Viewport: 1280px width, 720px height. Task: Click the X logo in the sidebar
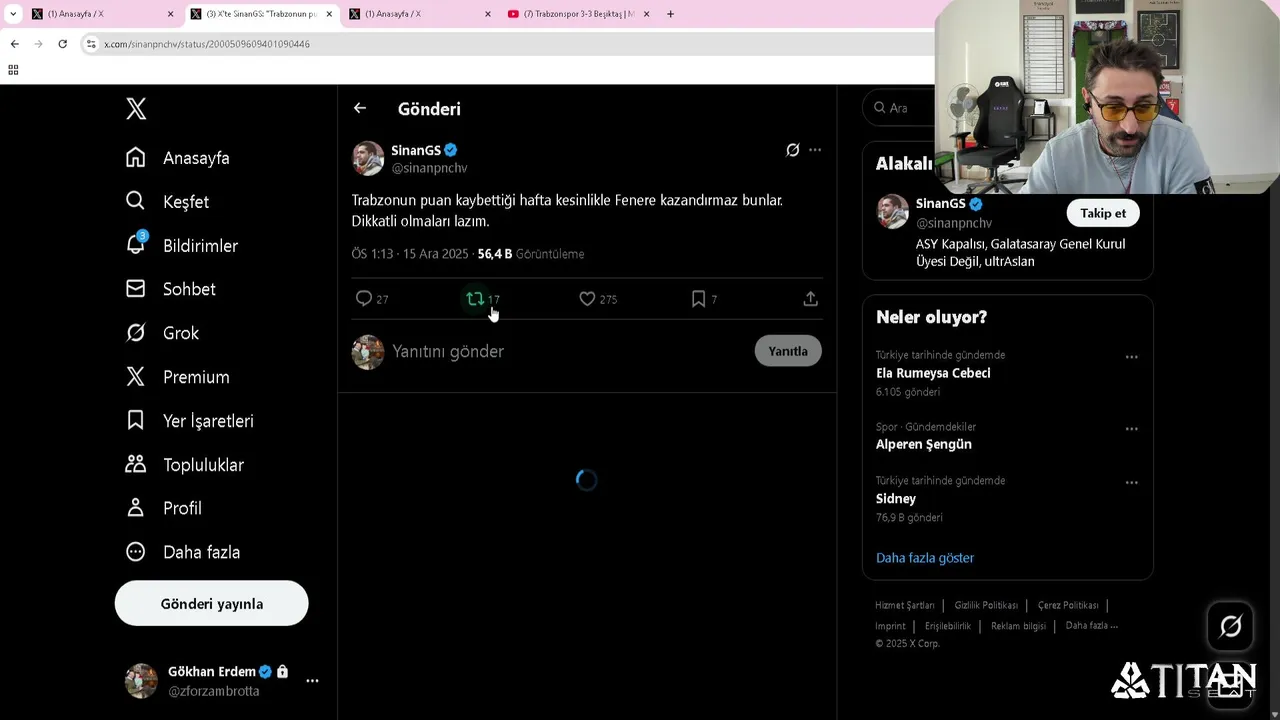tap(136, 109)
